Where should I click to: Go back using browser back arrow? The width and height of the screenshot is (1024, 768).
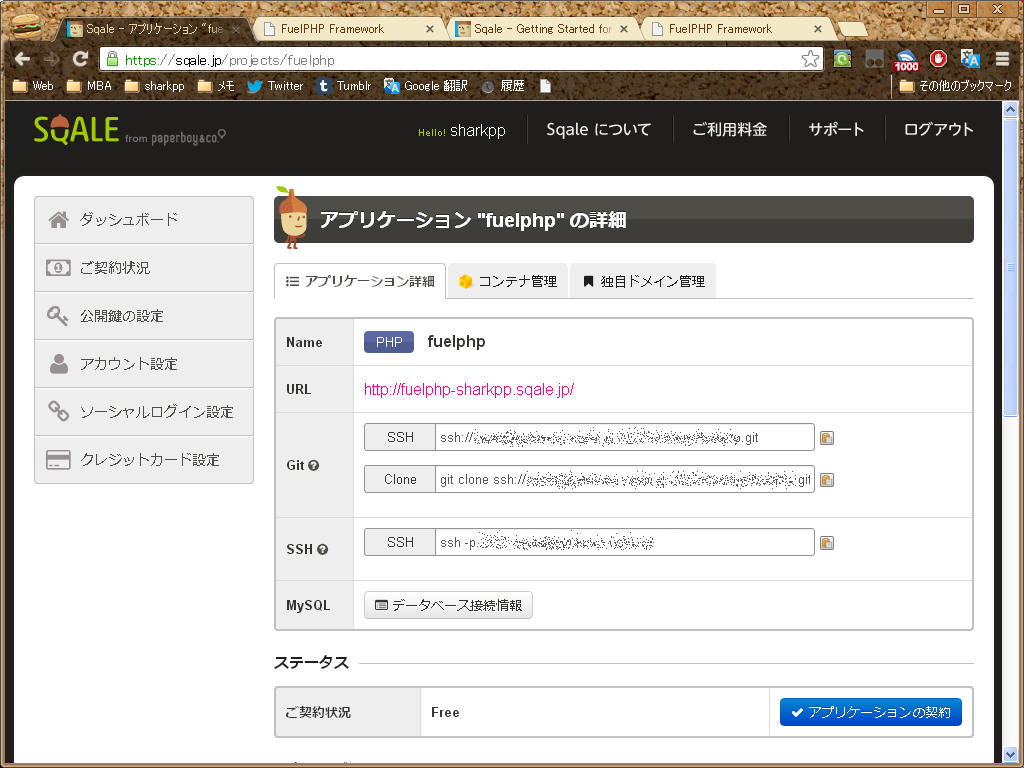pyautogui.click(x=22, y=59)
